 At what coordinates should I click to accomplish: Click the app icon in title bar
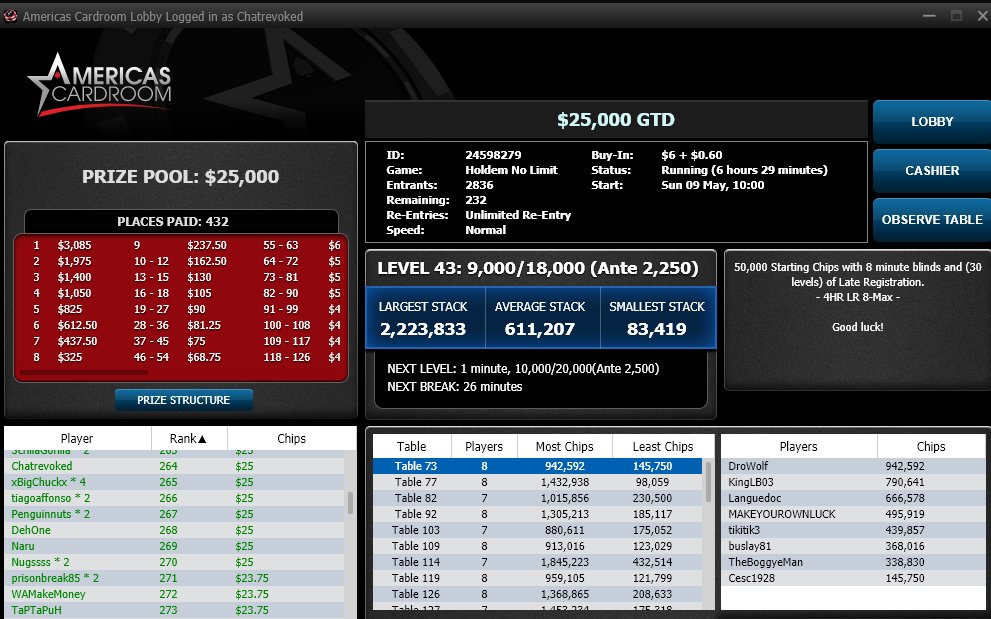click(10, 16)
